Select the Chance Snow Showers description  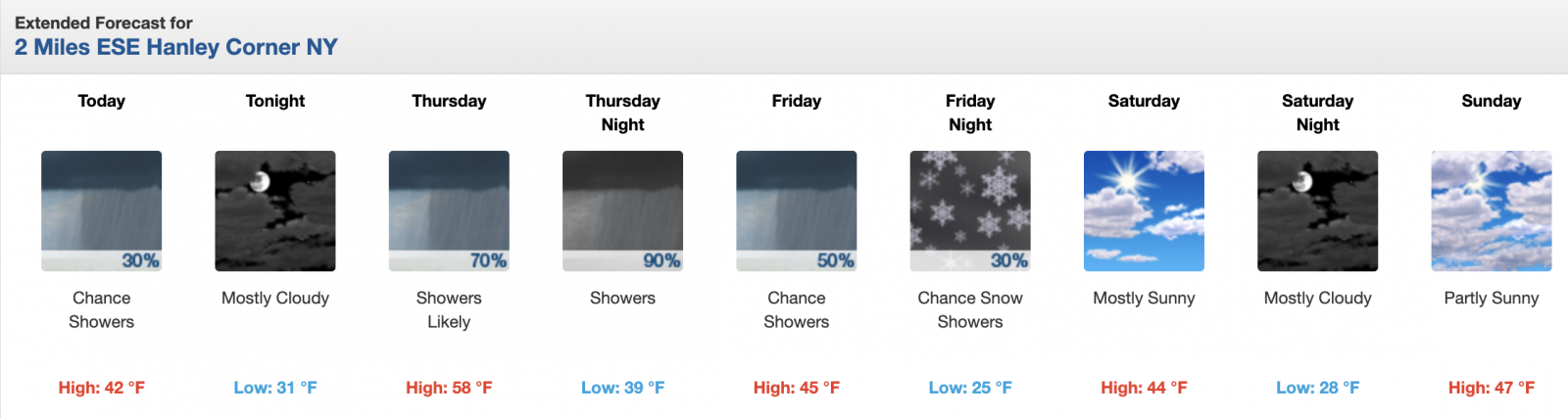pos(970,309)
